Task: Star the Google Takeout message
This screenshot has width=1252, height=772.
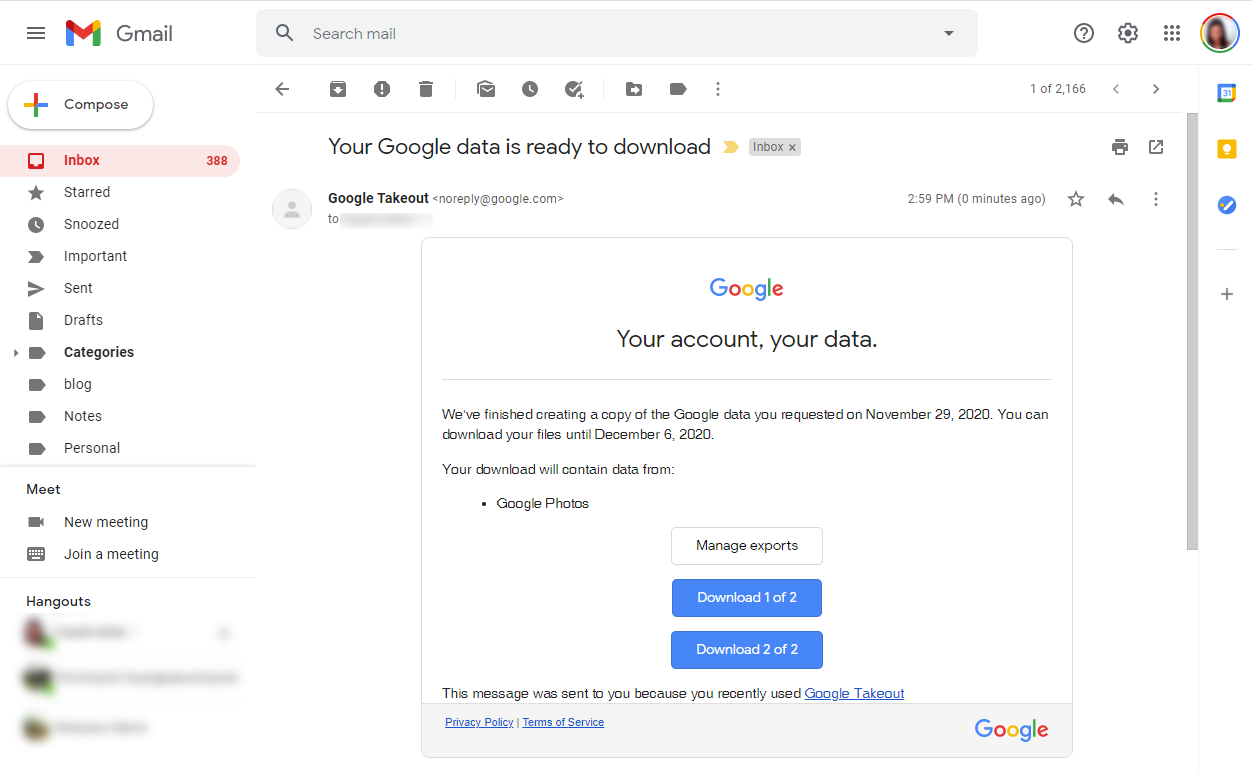Action: (1076, 199)
